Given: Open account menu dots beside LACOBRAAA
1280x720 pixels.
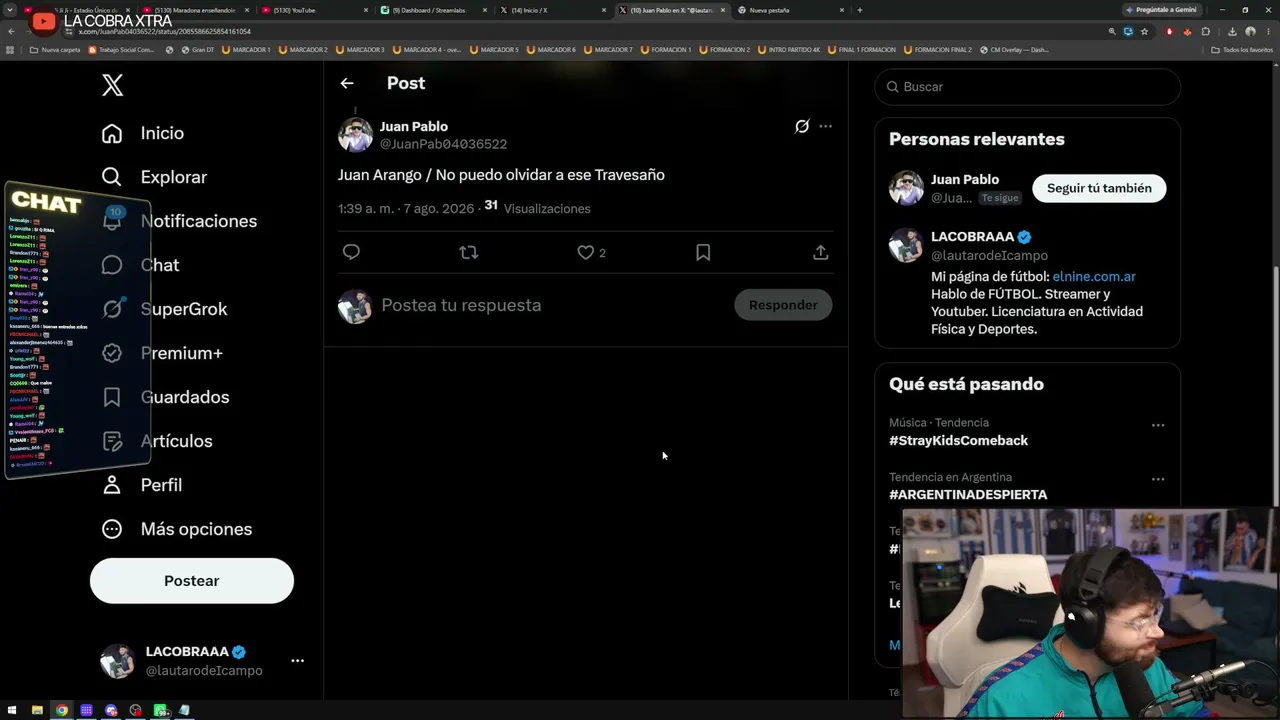Looking at the screenshot, I should (x=297, y=661).
